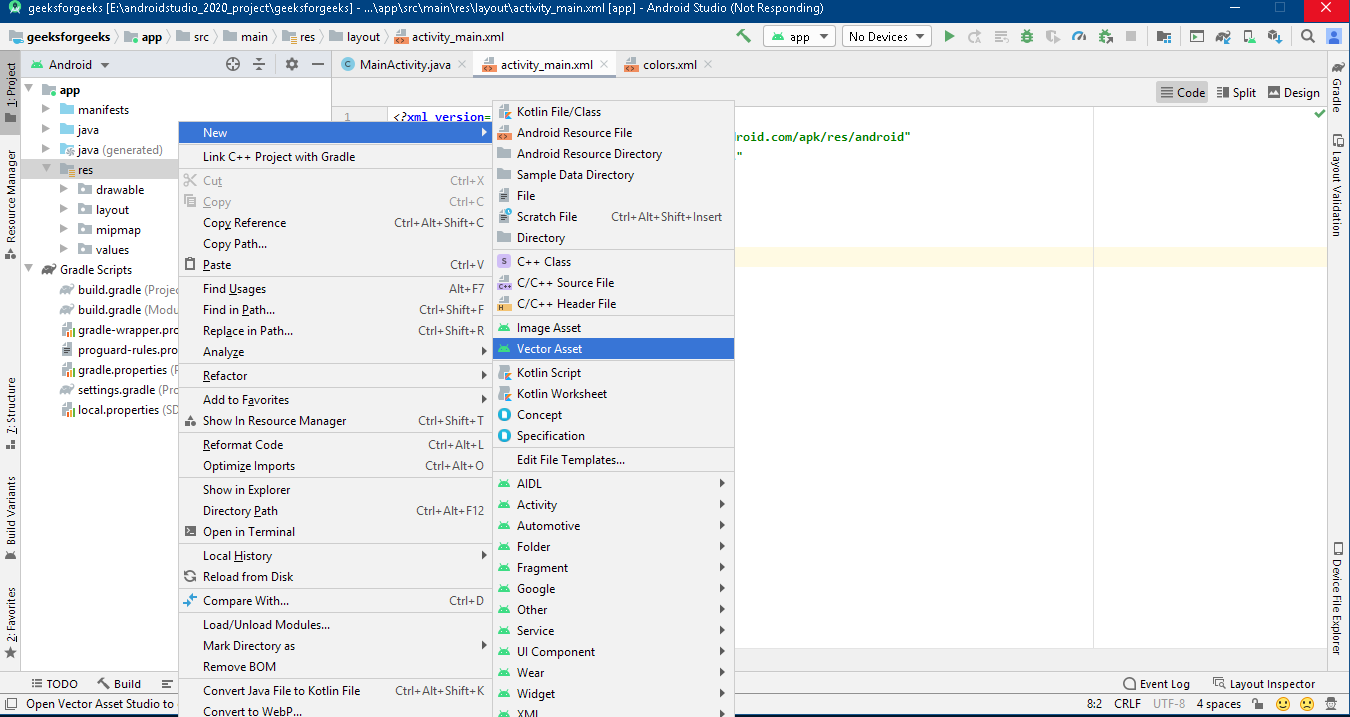Switch editor to Code view
Image resolution: width=1350 pixels, height=717 pixels.
(x=1182, y=92)
